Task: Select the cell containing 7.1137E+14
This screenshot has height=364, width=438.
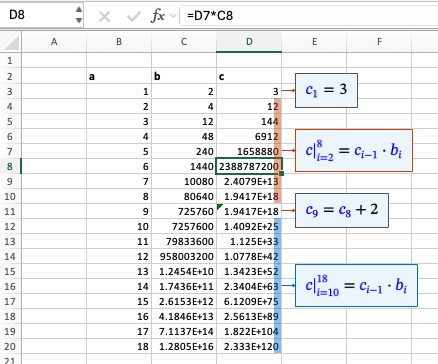Action: 184,331
